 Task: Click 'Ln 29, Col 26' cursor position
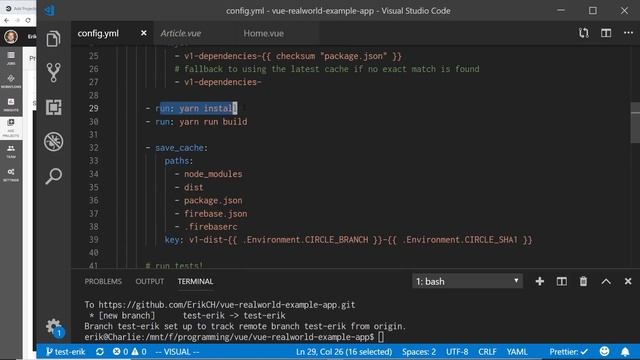coord(344,351)
